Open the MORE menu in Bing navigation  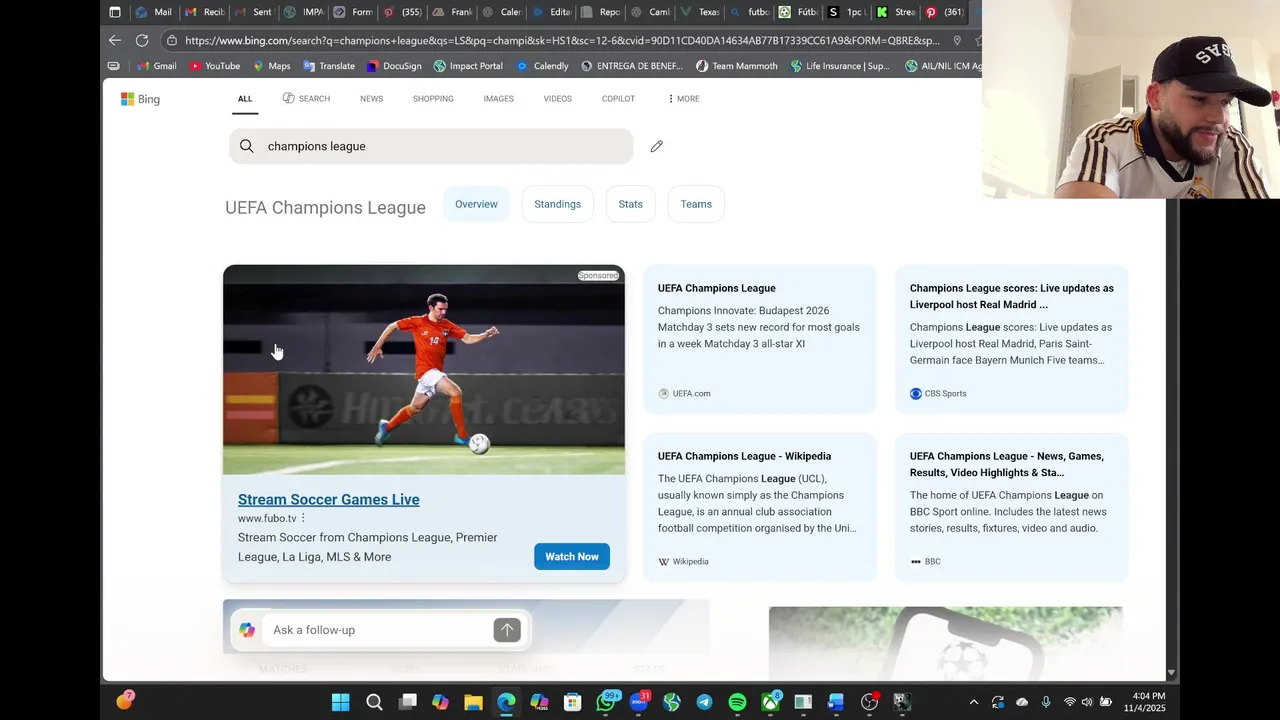(x=683, y=98)
